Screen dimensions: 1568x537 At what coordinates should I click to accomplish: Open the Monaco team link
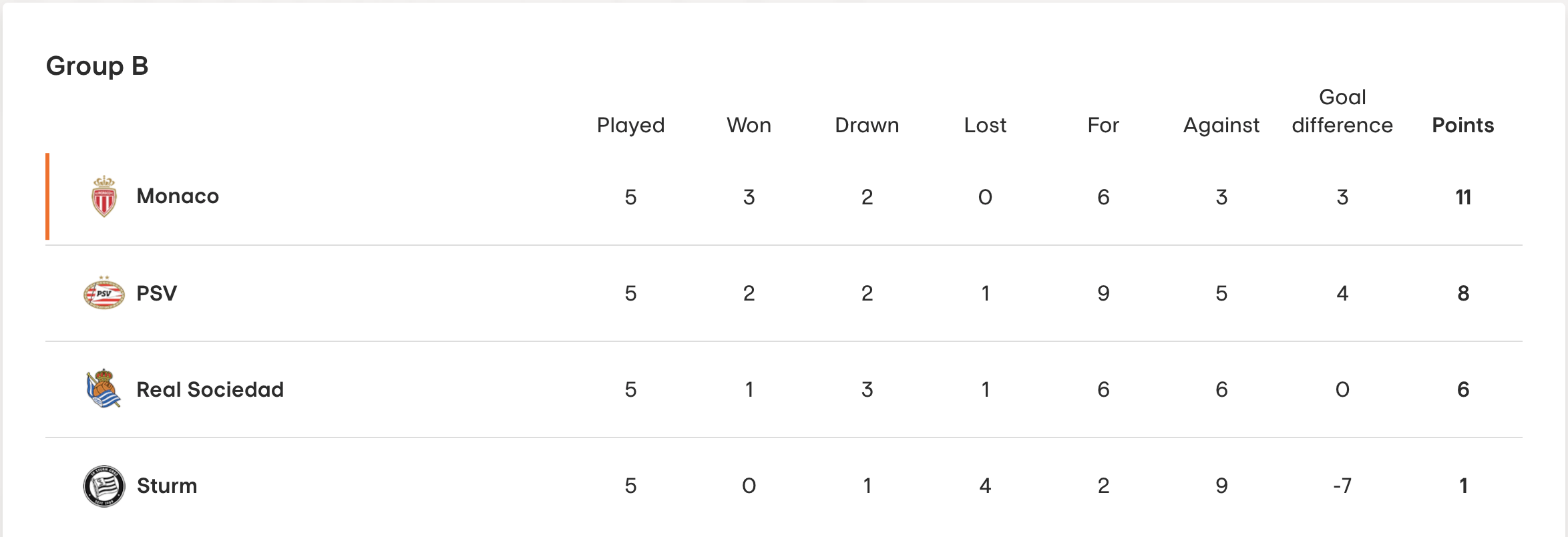coord(178,196)
